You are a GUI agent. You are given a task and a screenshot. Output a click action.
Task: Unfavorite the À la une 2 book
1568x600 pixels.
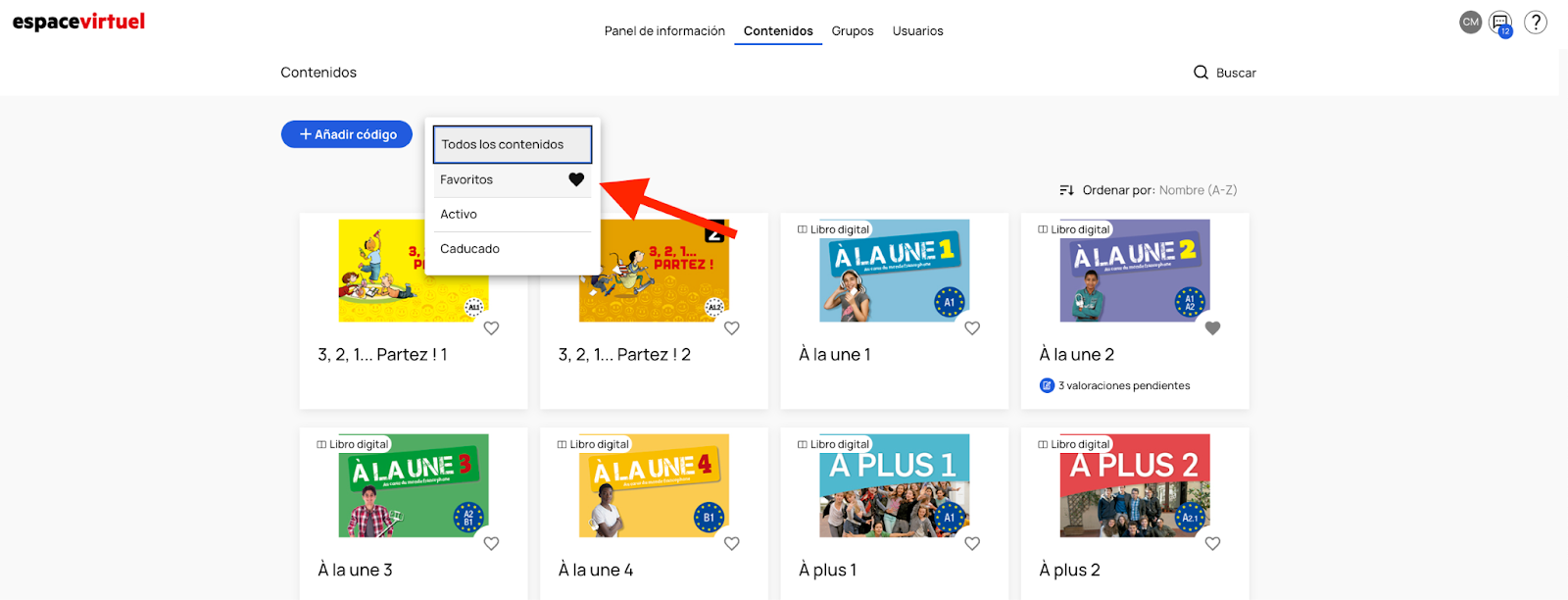[x=1212, y=328]
